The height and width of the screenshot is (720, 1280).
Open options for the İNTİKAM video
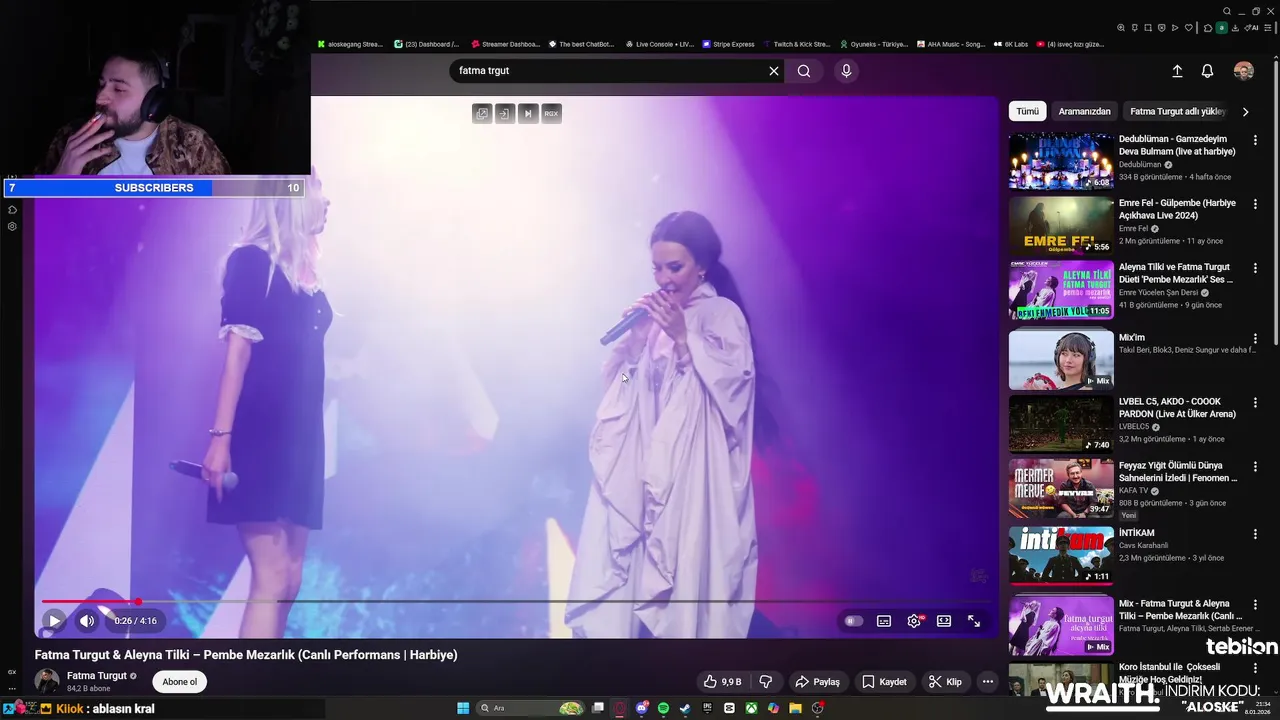(x=1255, y=534)
